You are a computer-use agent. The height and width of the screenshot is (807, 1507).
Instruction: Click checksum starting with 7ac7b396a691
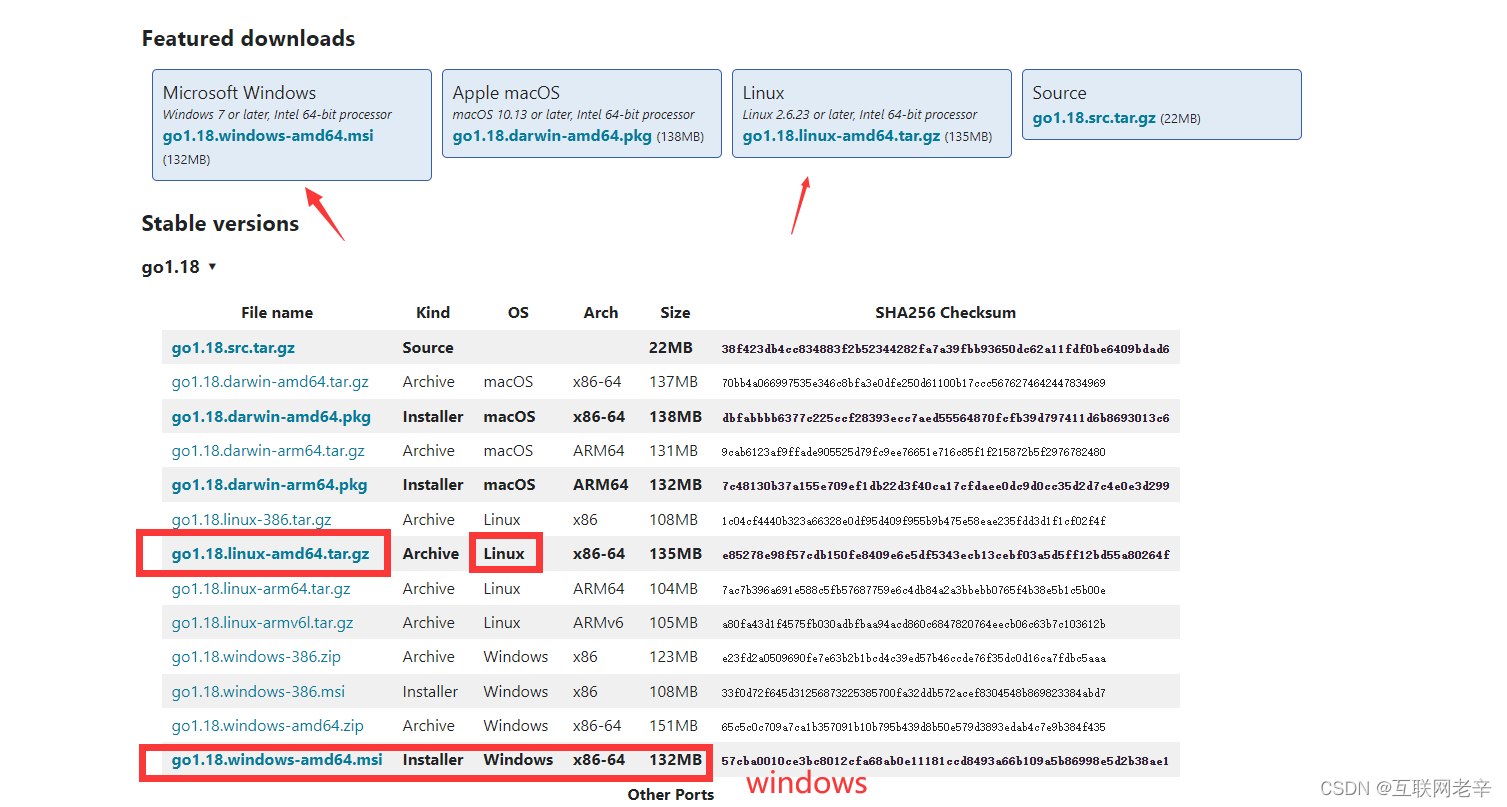(913, 590)
